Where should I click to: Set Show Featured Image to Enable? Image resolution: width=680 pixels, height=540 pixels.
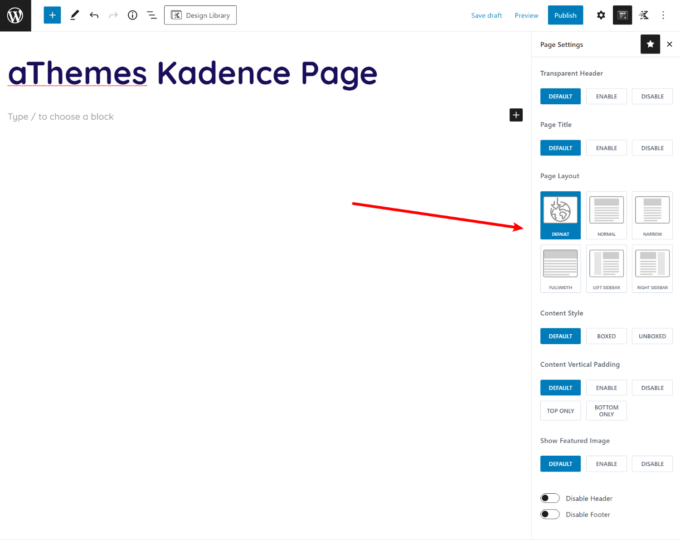606,464
